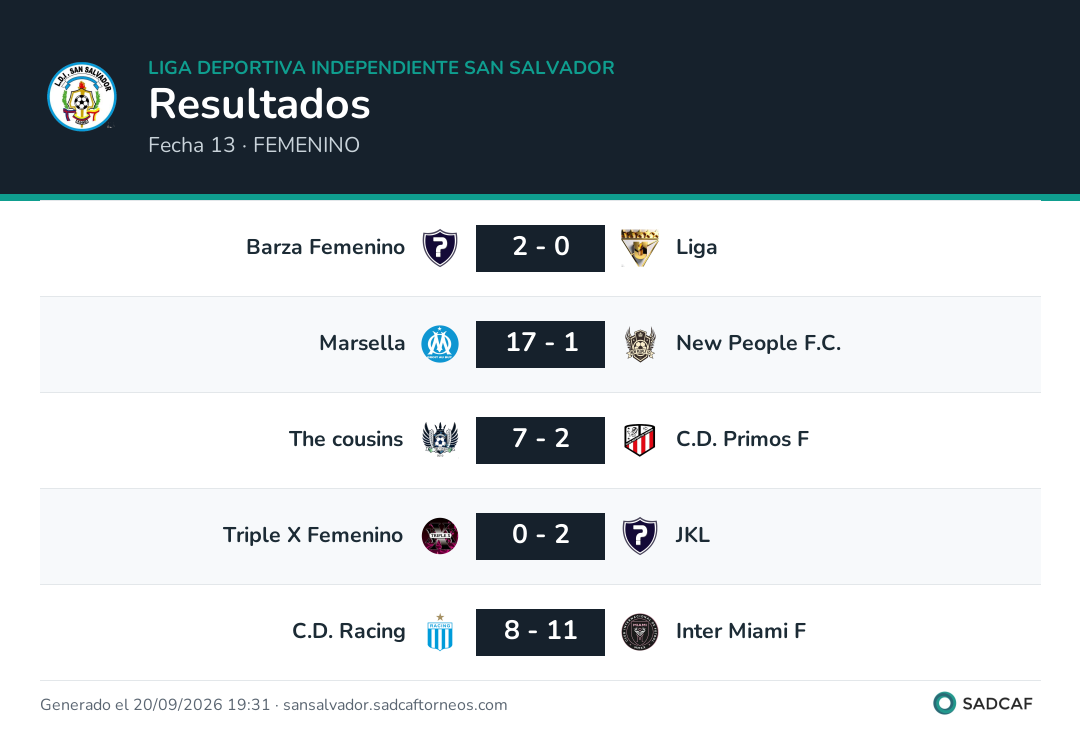Click the Resultados title
The width and height of the screenshot is (1080, 756).
(x=260, y=104)
